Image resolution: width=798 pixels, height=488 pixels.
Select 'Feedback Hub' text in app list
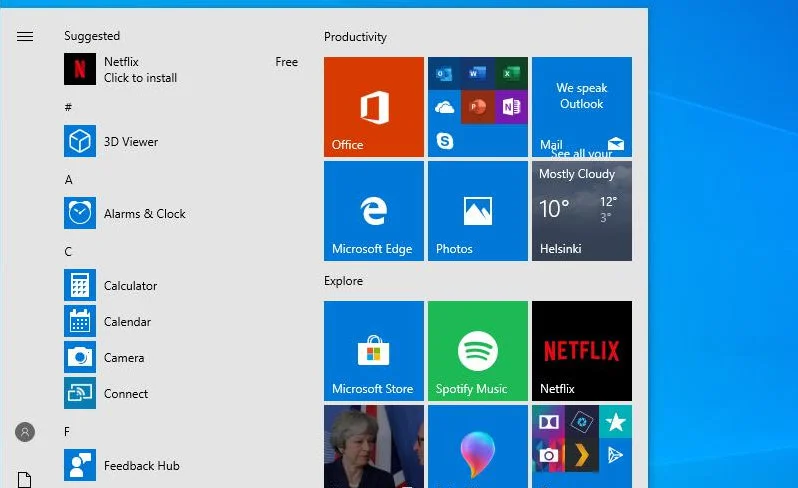click(141, 466)
